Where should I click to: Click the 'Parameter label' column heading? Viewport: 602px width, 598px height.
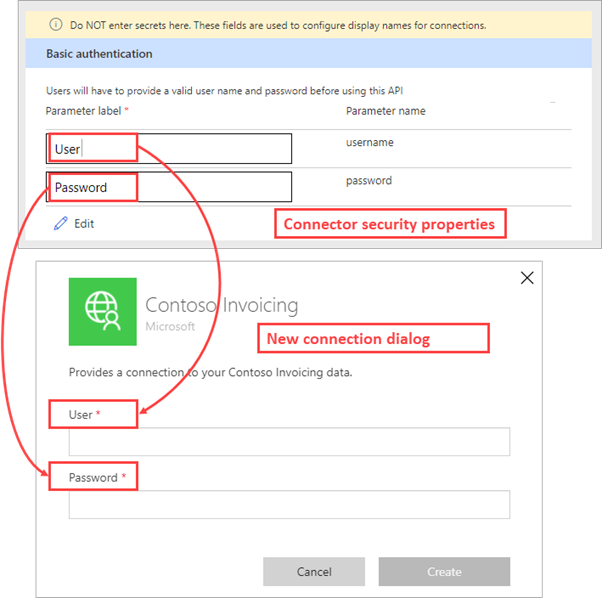[x=83, y=111]
